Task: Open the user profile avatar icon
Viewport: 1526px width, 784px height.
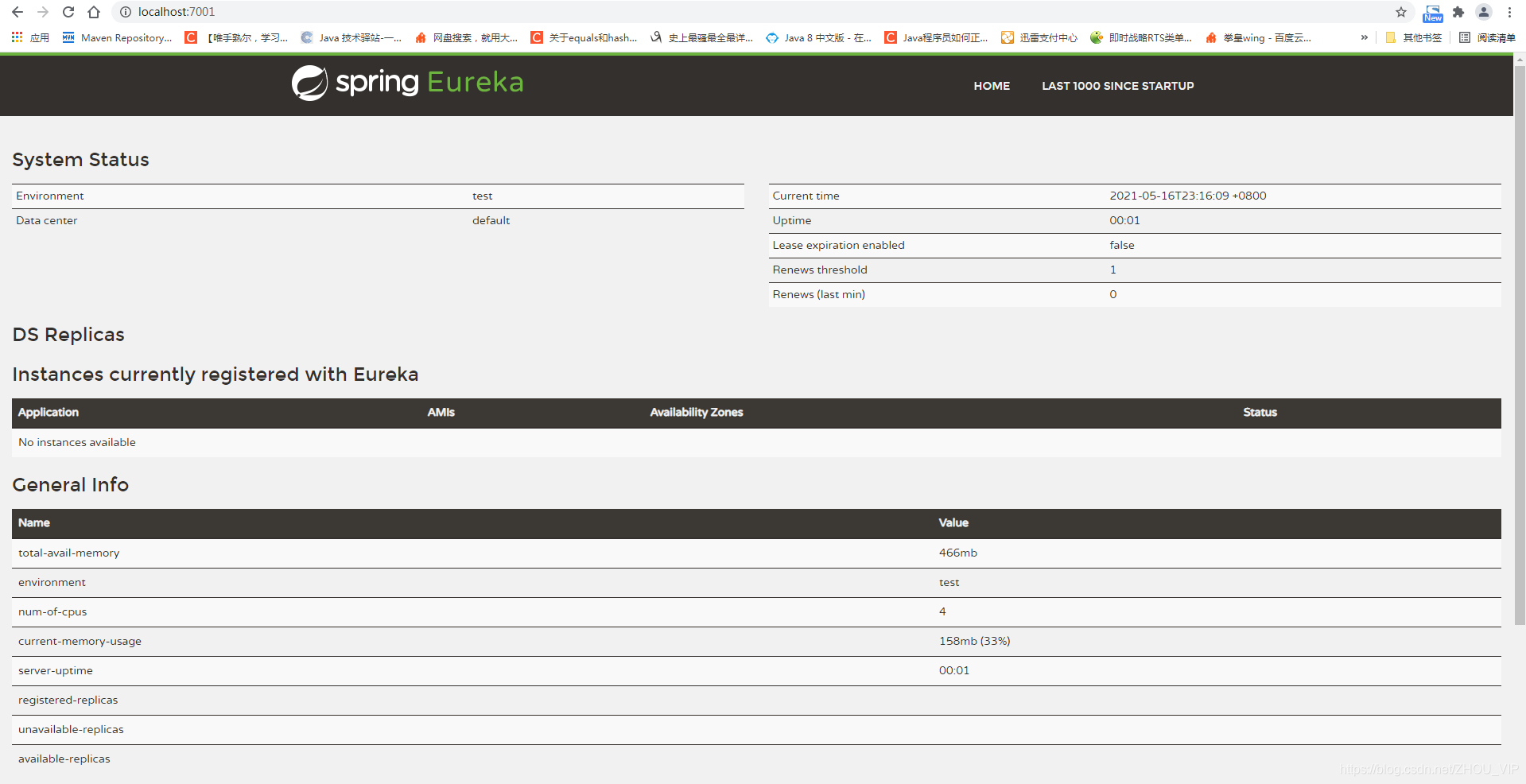Action: (1484, 12)
